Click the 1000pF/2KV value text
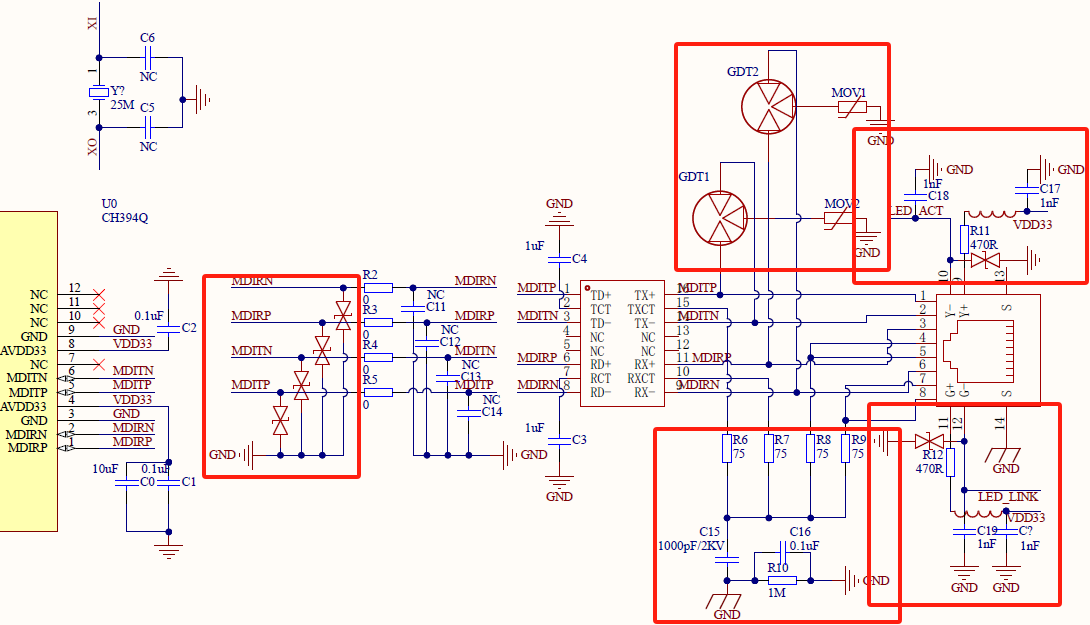 click(x=691, y=546)
